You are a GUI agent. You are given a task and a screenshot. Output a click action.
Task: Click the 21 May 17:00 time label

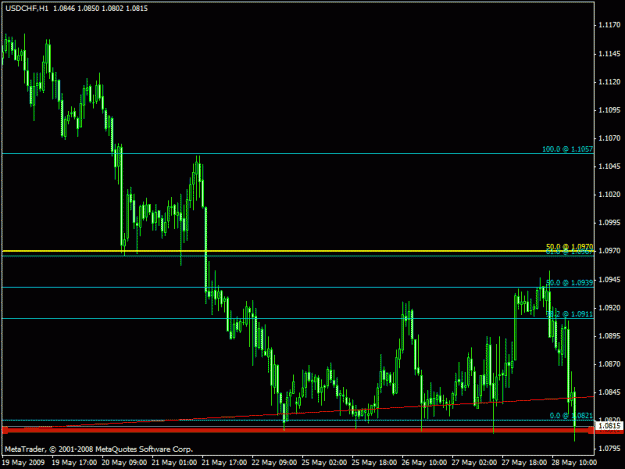pyautogui.click(x=224, y=463)
